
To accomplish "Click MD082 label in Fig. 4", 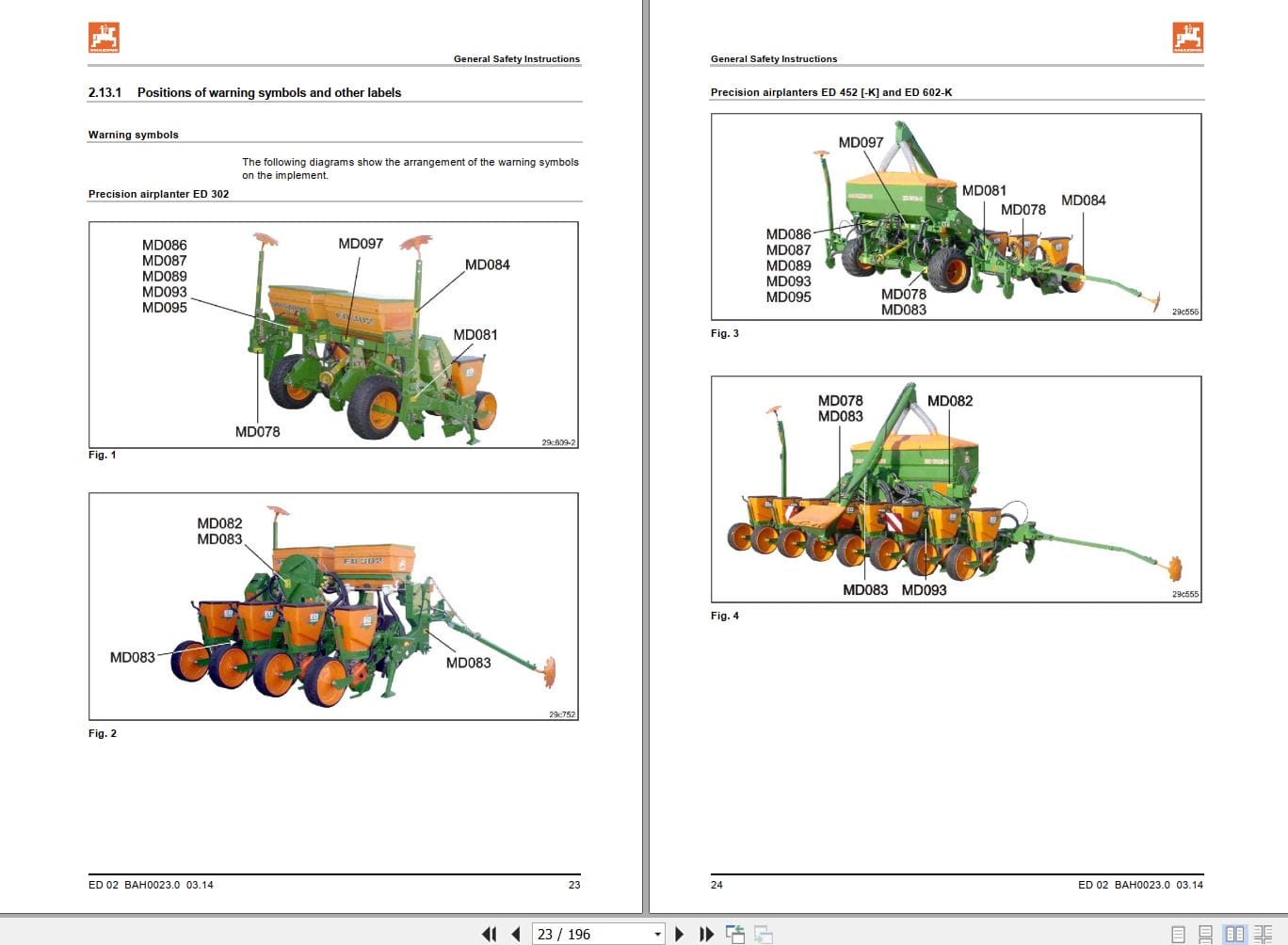I will click(x=950, y=401).
